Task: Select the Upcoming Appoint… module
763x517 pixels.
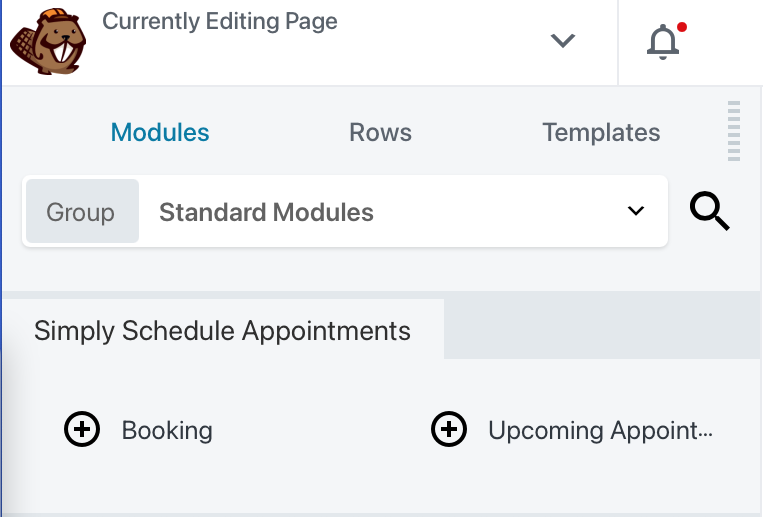Action: (x=600, y=430)
